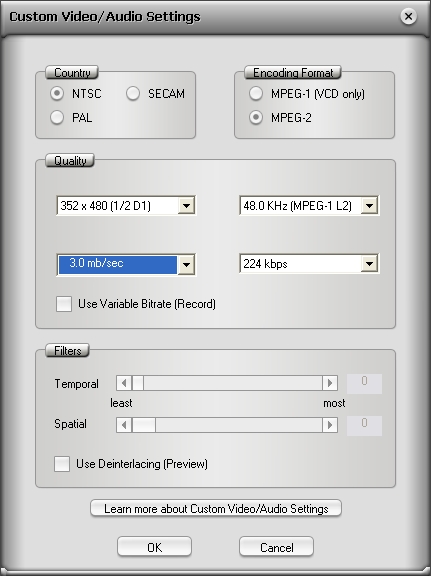Image resolution: width=431 pixels, height=576 pixels.
Task: Click the Spatial slider left arrow
Action: [124, 425]
